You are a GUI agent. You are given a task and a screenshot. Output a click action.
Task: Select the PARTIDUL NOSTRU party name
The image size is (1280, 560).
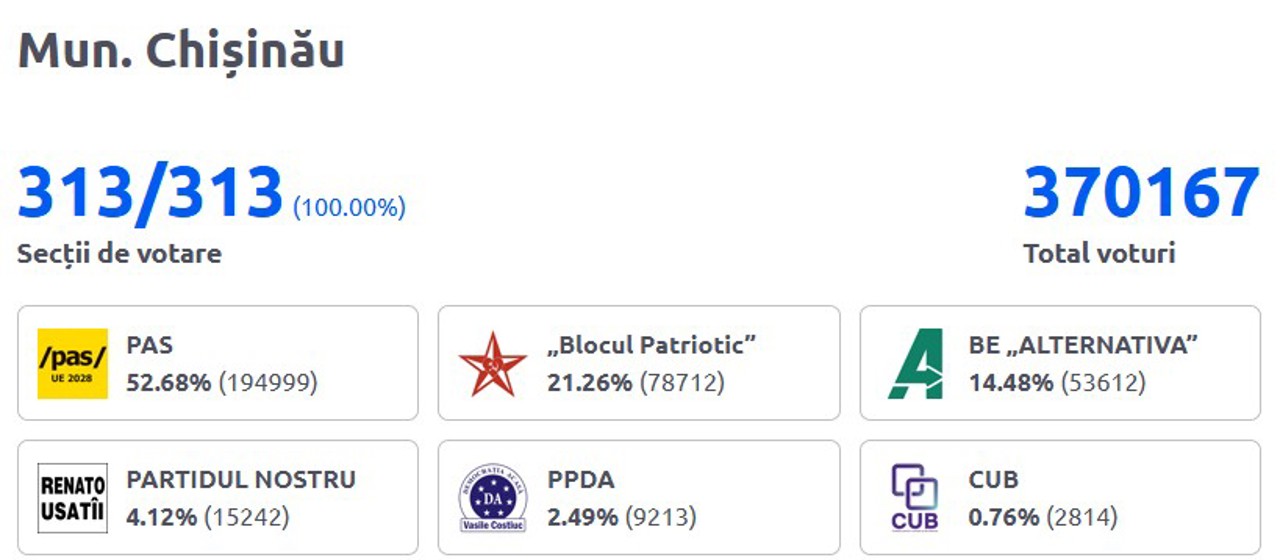240,480
